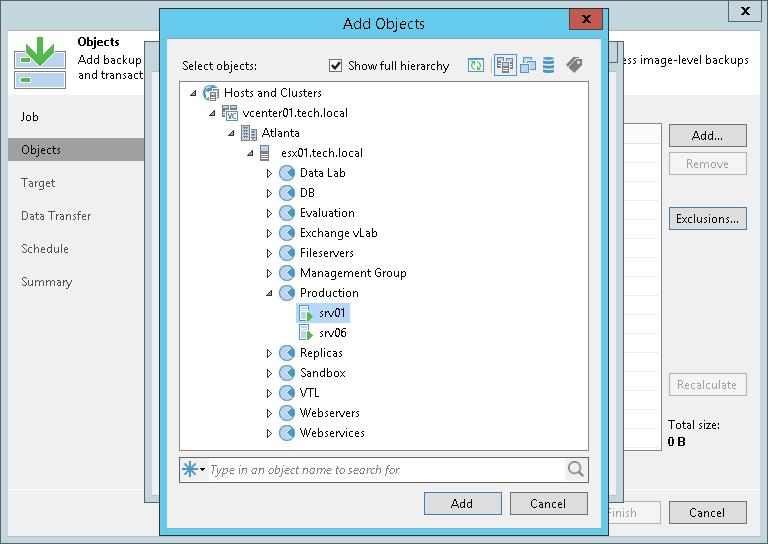Screen dimensions: 768x544
Task: Switch to Tags view icon
Action: (574, 65)
